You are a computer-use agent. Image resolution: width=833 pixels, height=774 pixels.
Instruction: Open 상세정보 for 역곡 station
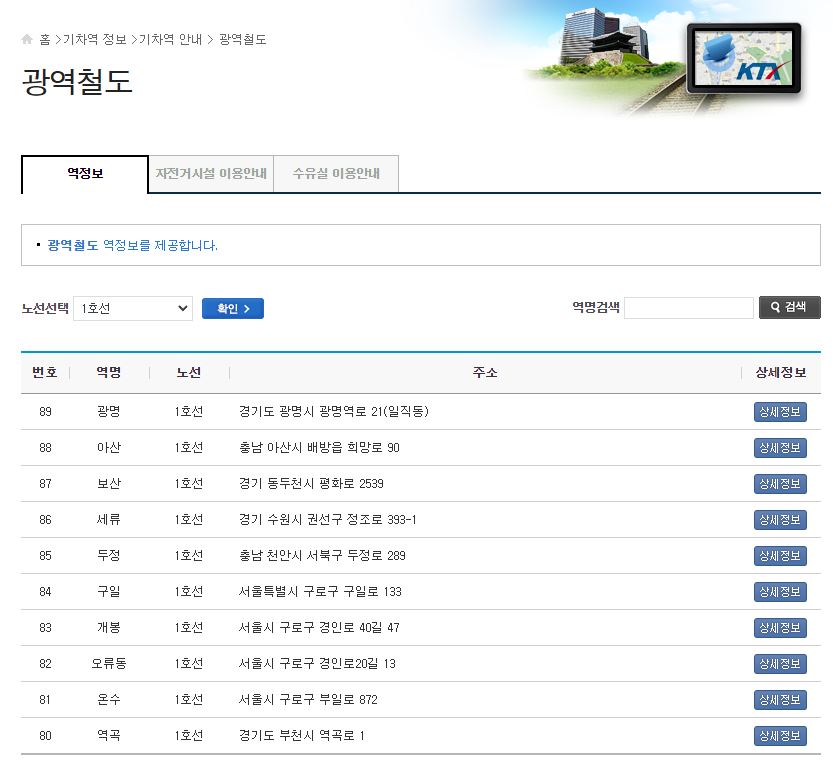pyautogui.click(x=781, y=735)
